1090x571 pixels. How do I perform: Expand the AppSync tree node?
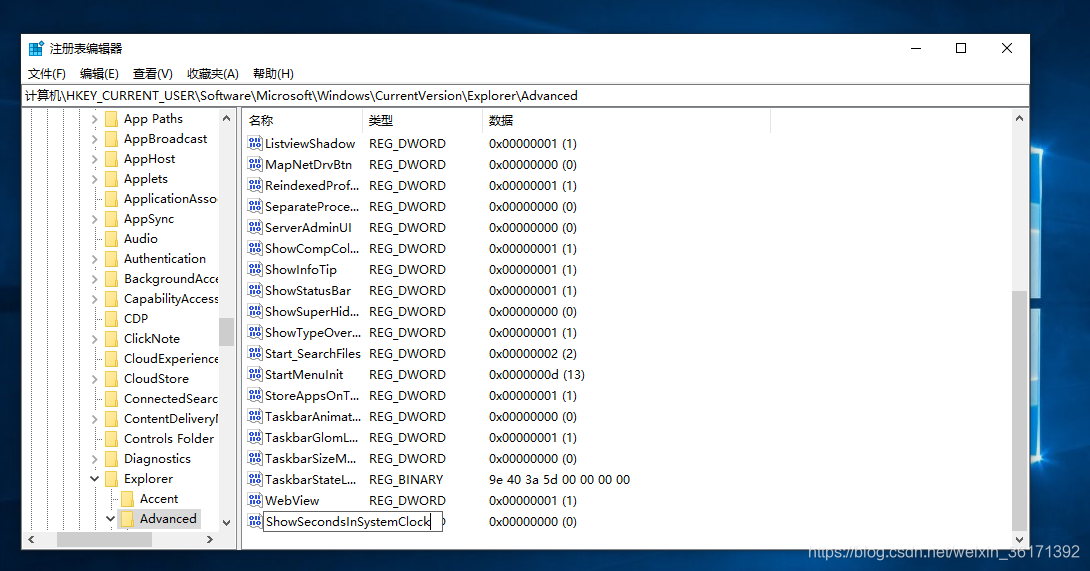[95, 219]
